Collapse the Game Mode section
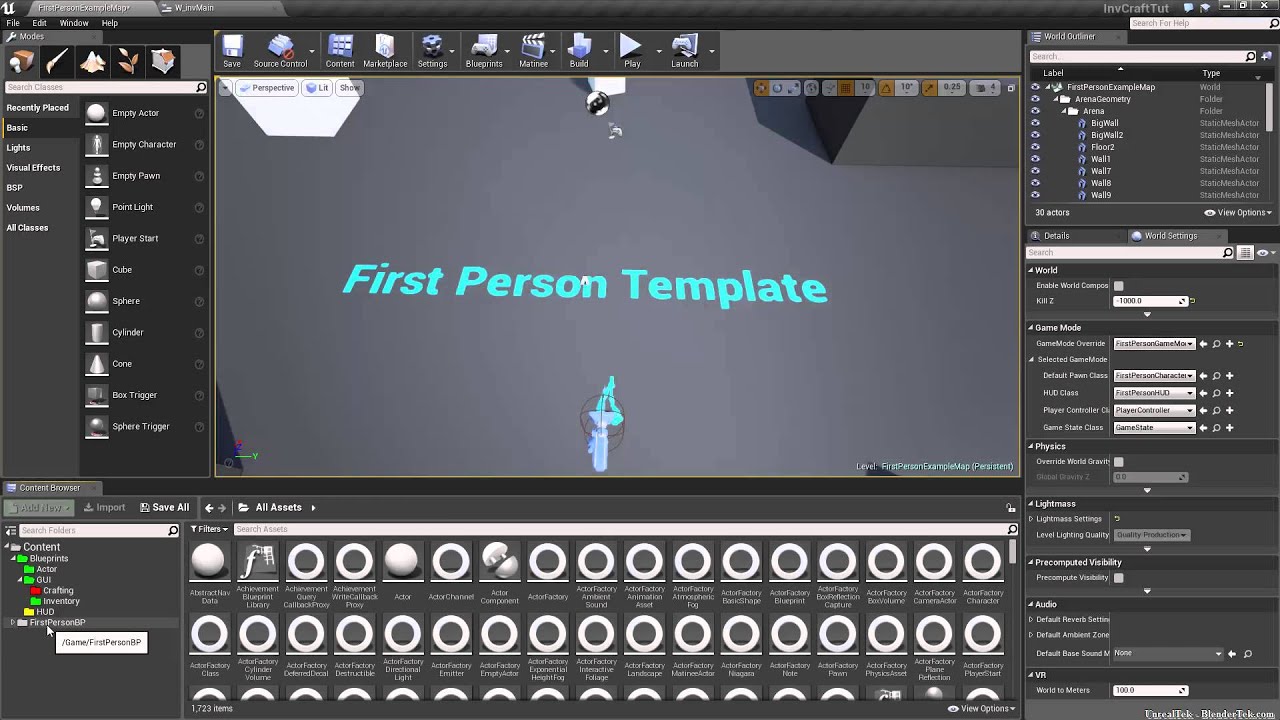Screen dimensions: 1280x720 tap(1031, 328)
